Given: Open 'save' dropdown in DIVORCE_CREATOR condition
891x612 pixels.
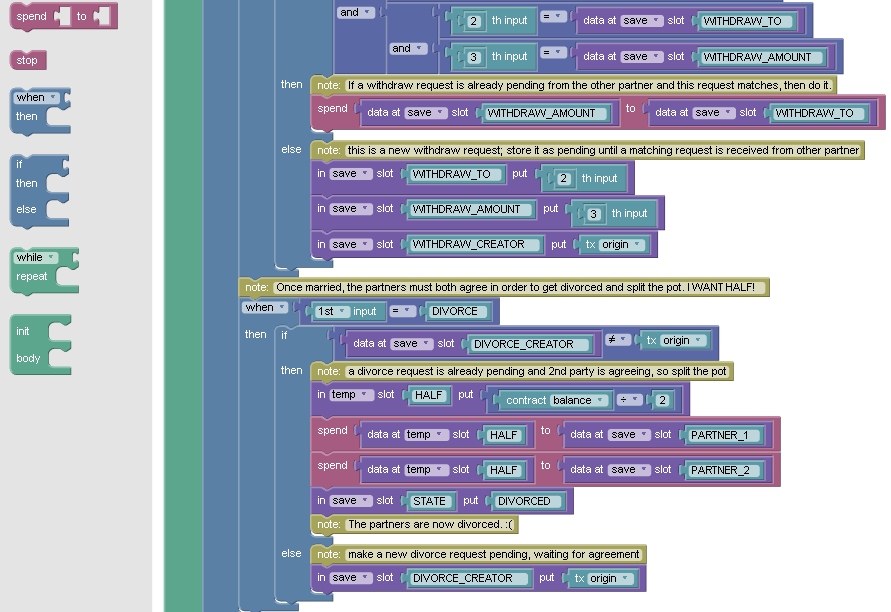Looking at the screenshot, I should pos(411,343).
